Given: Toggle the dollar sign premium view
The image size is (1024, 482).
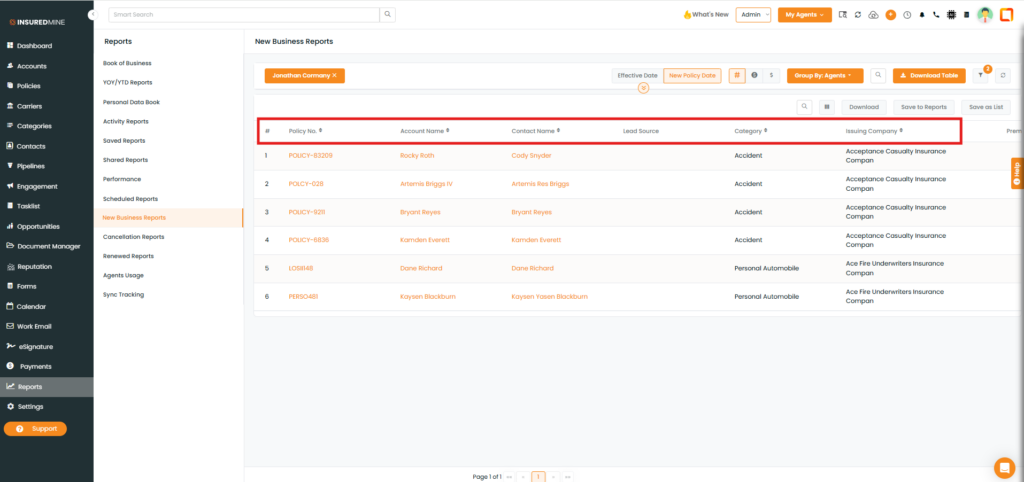Looking at the screenshot, I should pos(771,75).
